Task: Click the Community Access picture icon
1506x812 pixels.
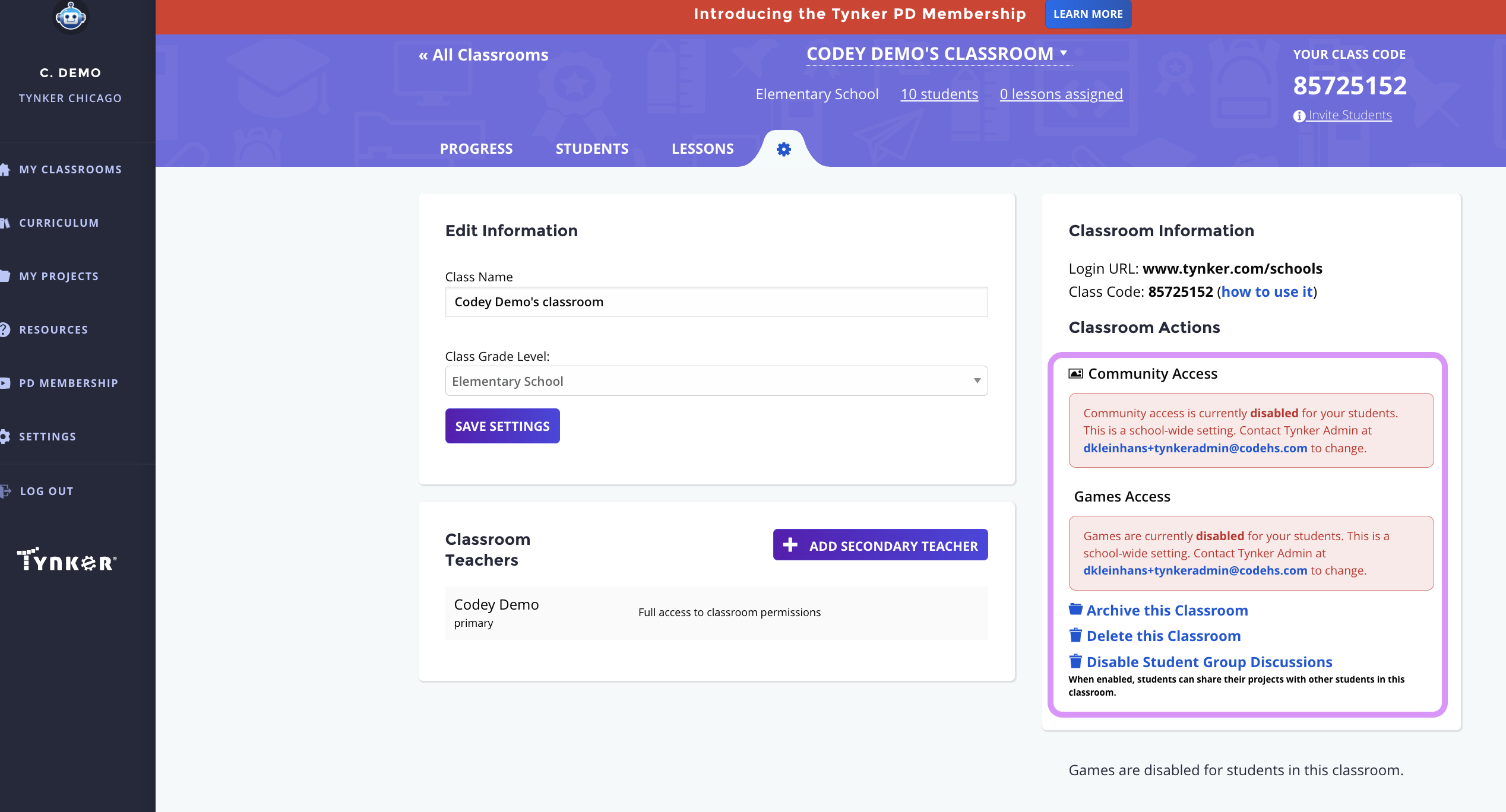Action: (1075, 373)
